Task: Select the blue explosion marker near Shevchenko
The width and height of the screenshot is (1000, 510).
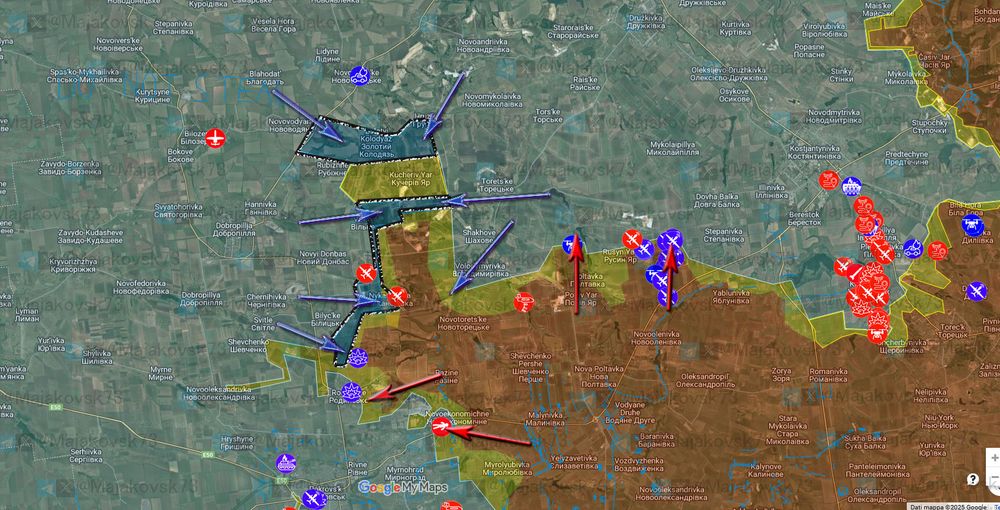Action: (357, 358)
